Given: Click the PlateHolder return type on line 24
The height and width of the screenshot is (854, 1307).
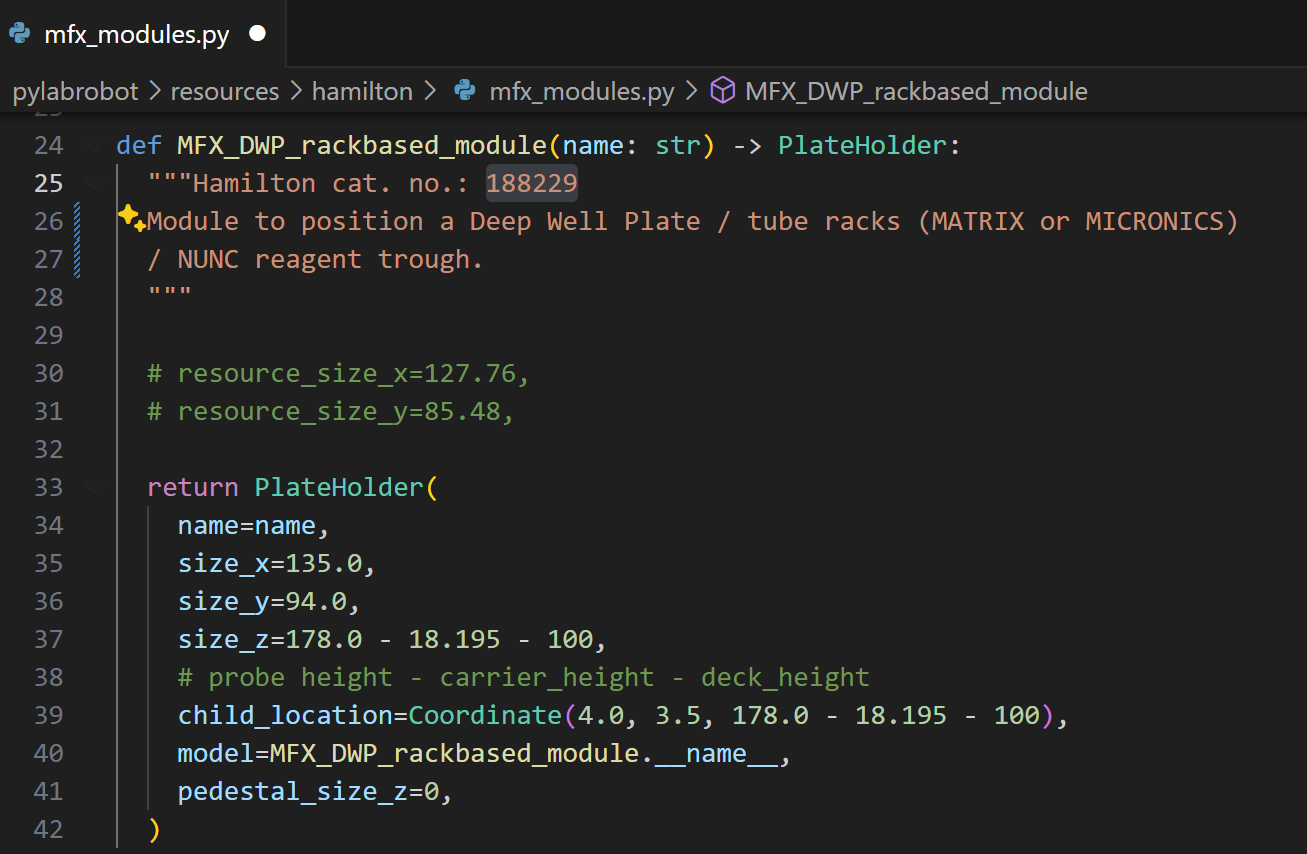Looking at the screenshot, I should pyautogui.click(x=862, y=146).
